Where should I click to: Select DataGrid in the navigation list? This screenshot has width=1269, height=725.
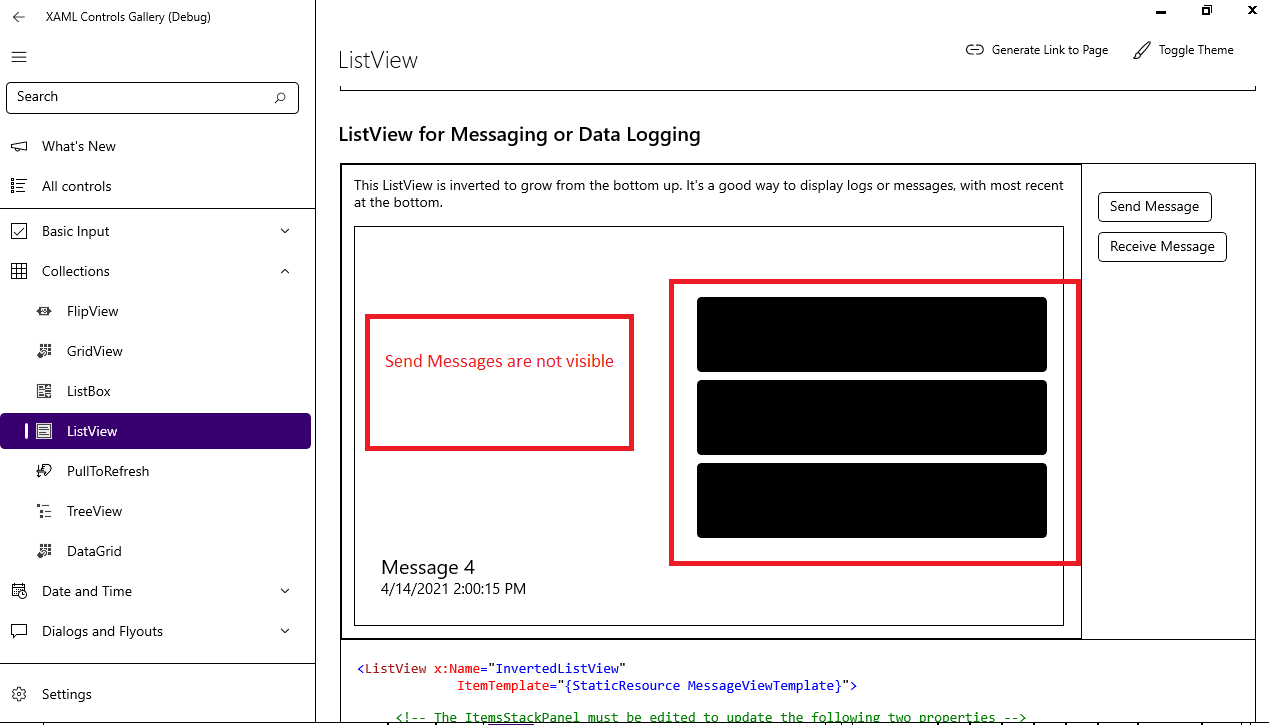point(156,551)
